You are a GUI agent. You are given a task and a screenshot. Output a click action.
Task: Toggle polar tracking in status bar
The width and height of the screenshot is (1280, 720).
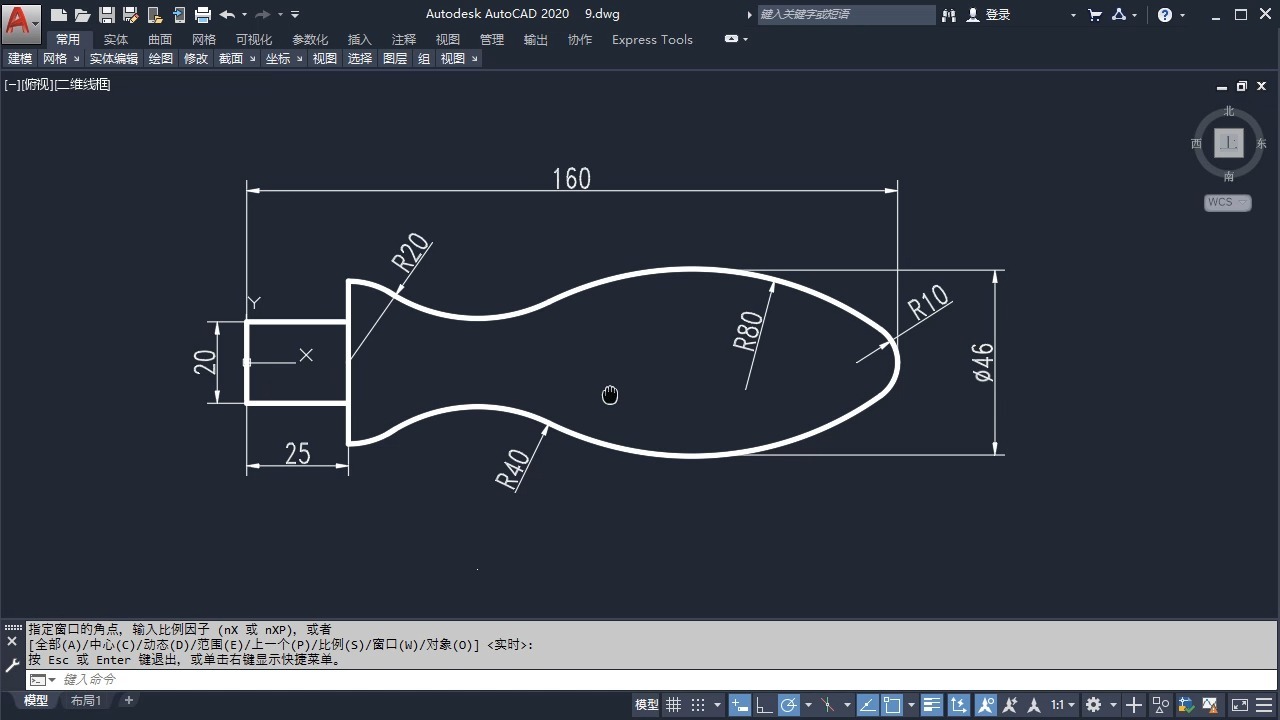(789, 705)
